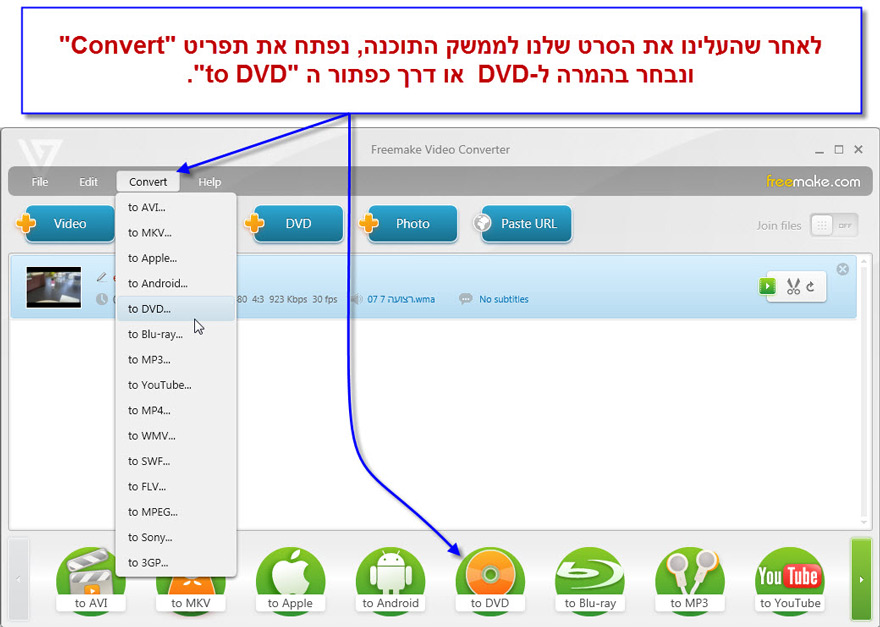Click the Paste URL button
Image resolution: width=880 pixels, height=627 pixels.
click(523, 223)
